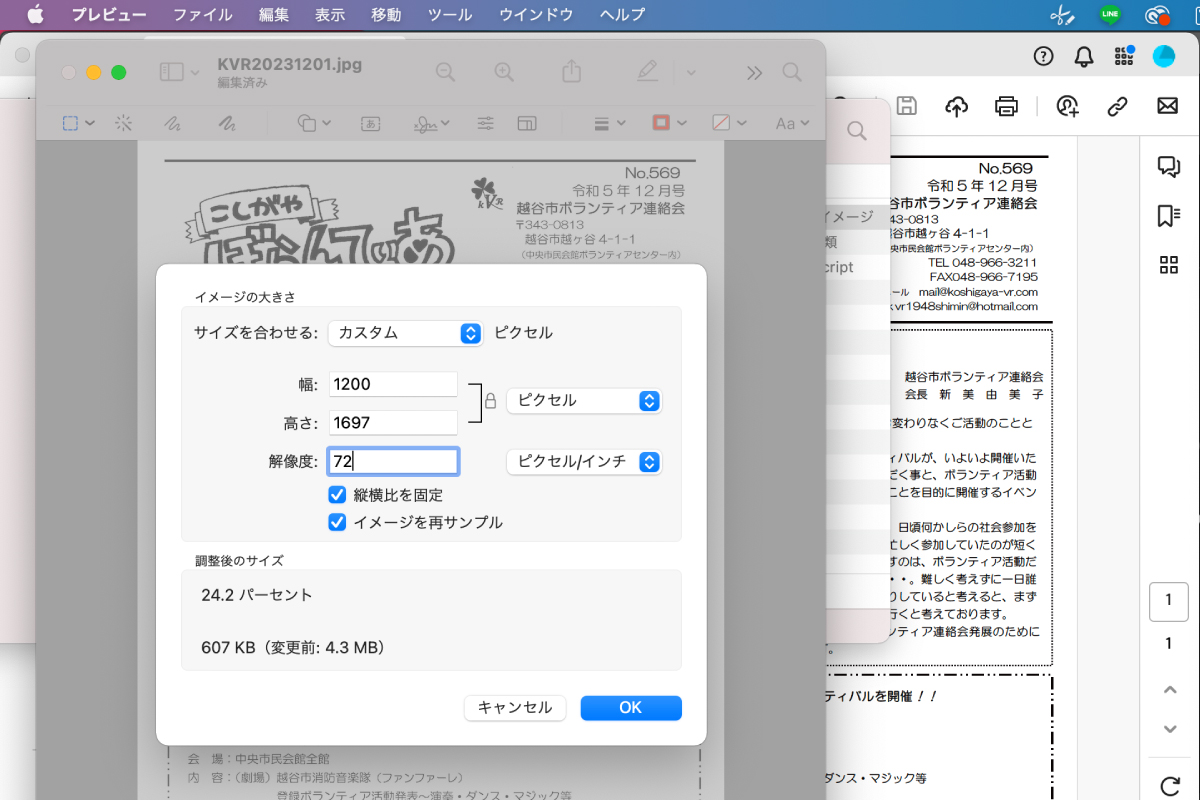Uncheck the イメージを再サンプル checkbox
Screen dimensions: 1200x800
[337, 522]
